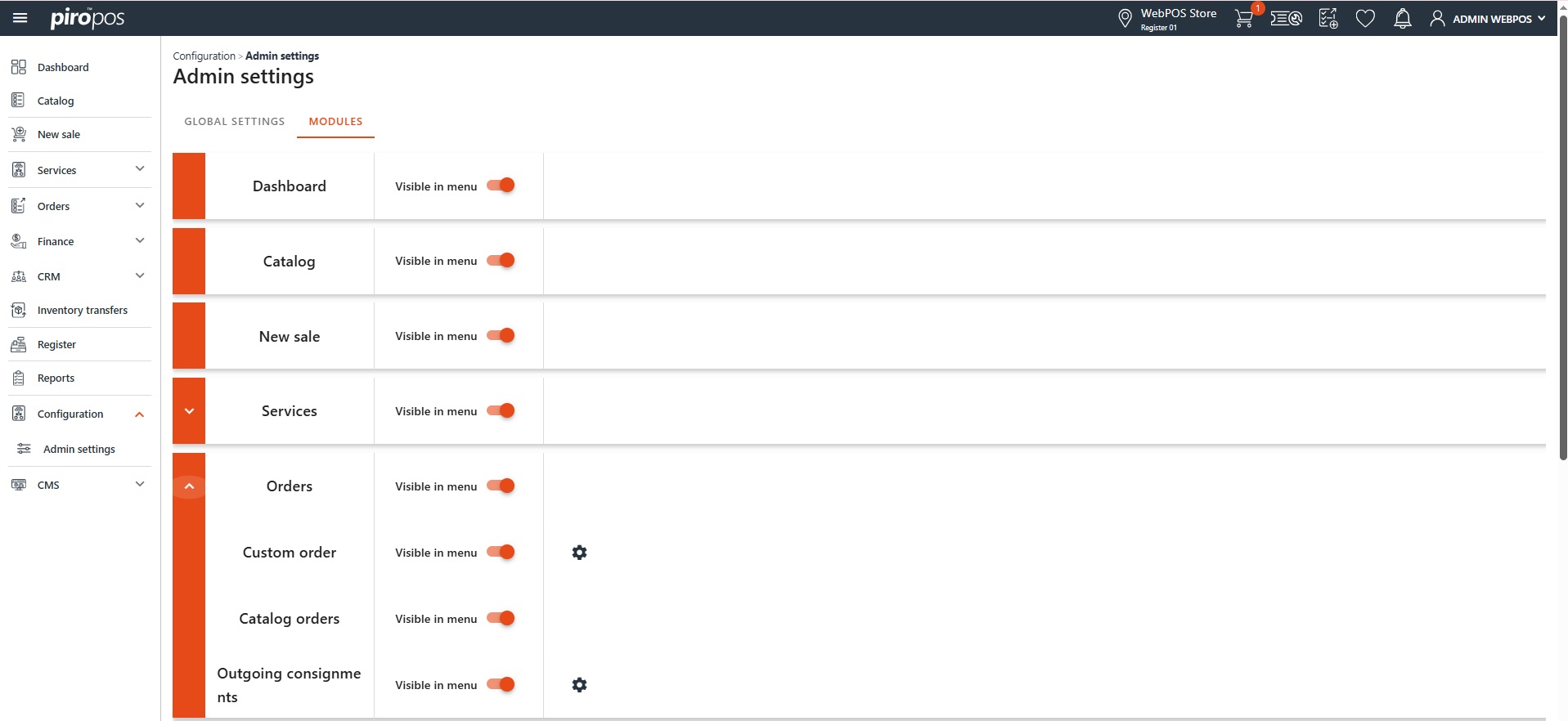Switch to the Global Settings tab
The image size is (1568, 721).
coord(235,122)
